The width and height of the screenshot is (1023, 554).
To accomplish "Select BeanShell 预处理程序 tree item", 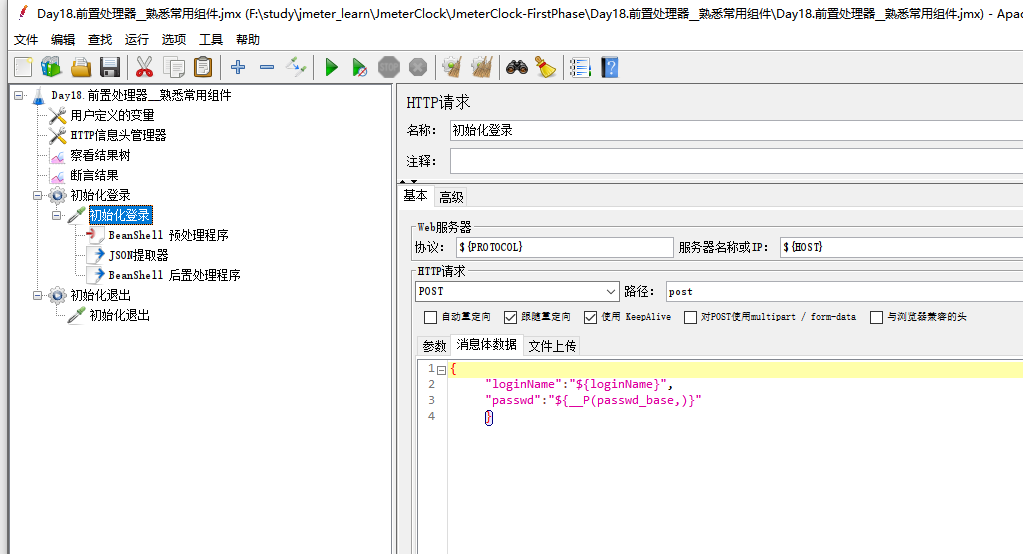I will tap(168, 235).
